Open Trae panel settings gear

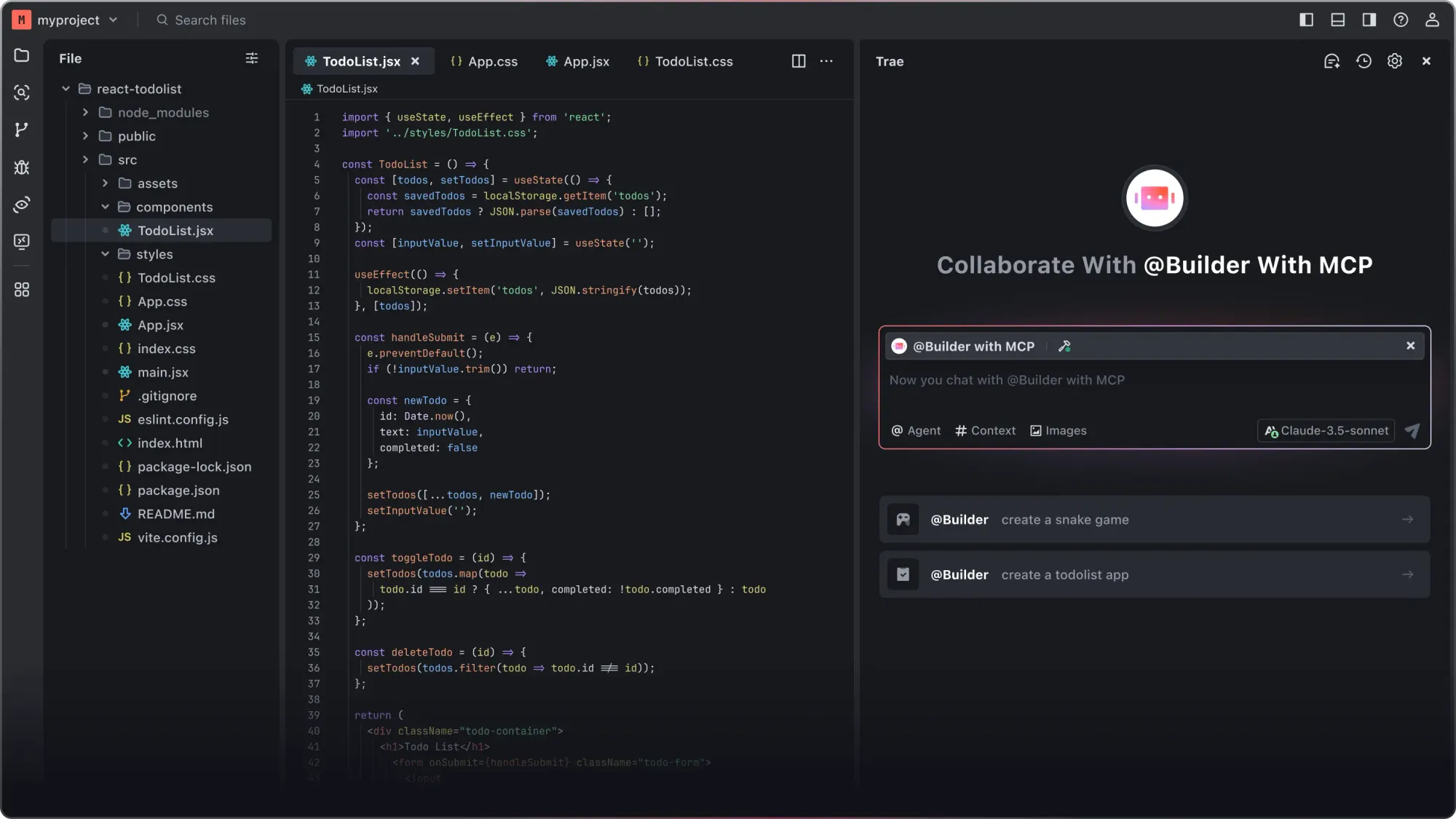1395,62
